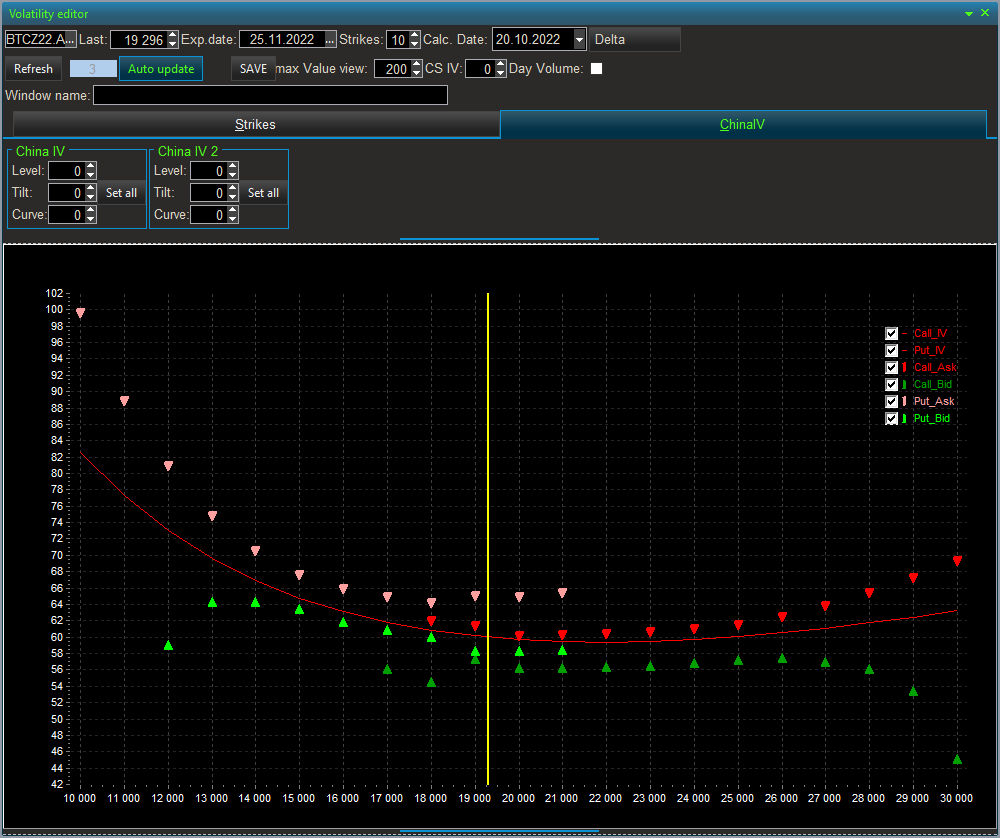Click the splitter handle above the chart
This screenshot has width=1000, height=838.
(x=499, y=239)
